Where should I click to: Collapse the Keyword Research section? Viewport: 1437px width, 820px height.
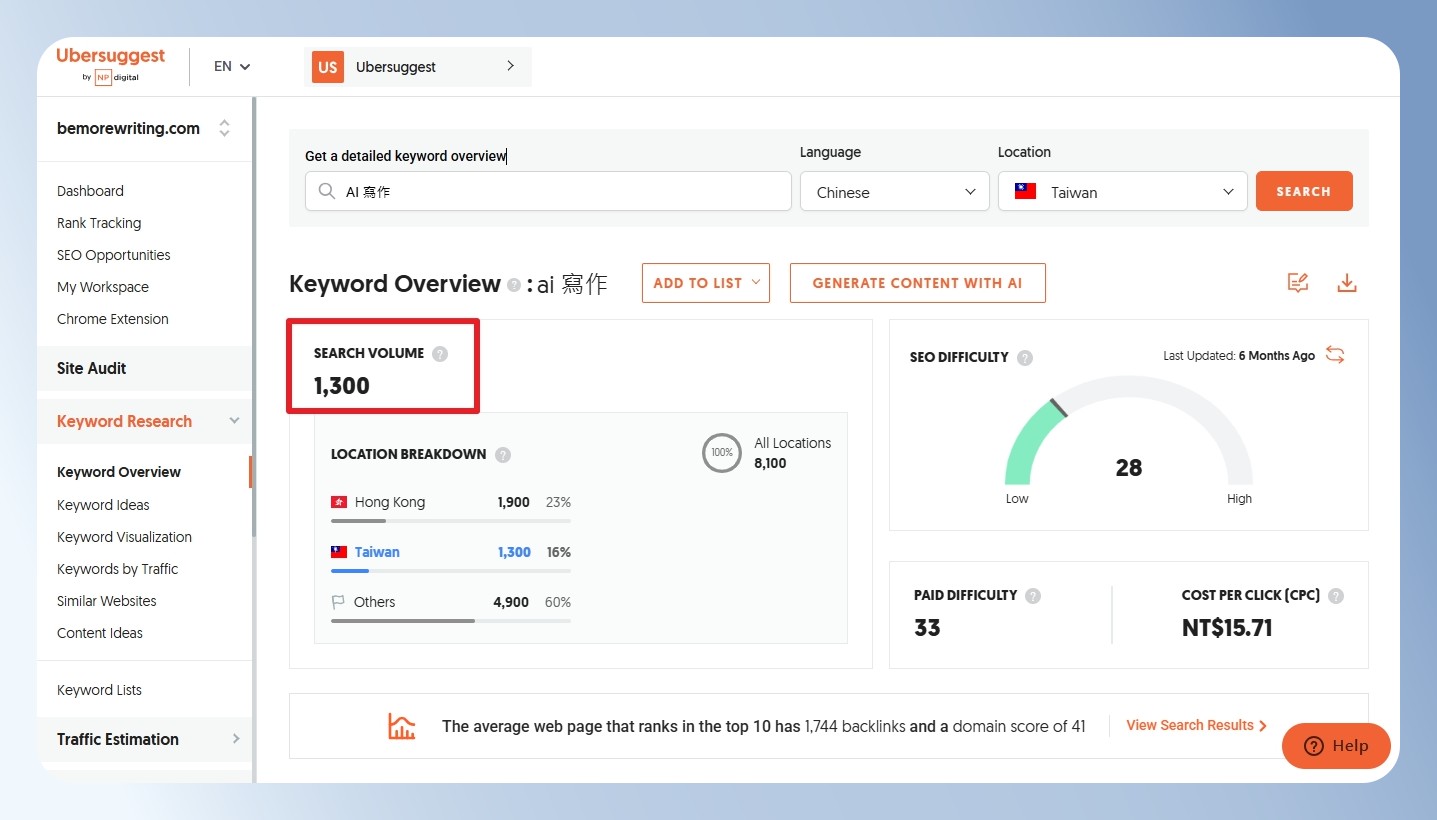coord(235,421)
